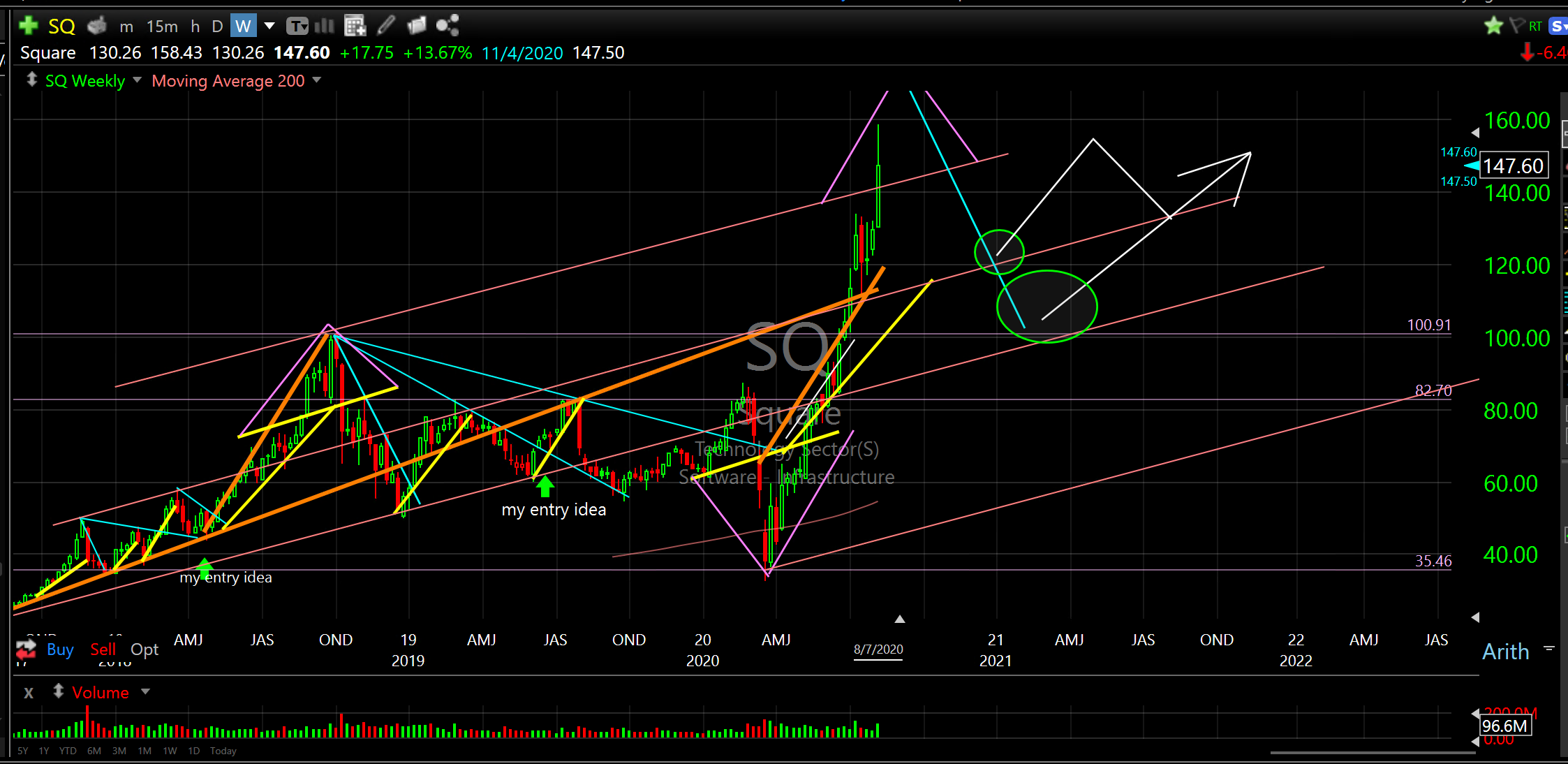This screenshot has height=764, width=1568.
Task: Open the Volume indicator dropdown
Action: pyautogui.click(x=145, y=692)
